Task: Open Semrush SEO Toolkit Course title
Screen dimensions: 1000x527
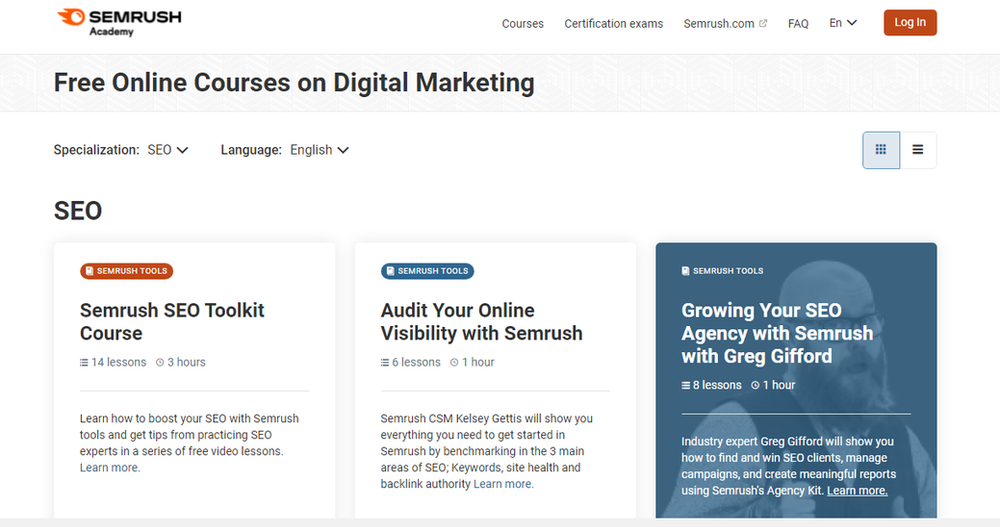Action: [172, 322]
